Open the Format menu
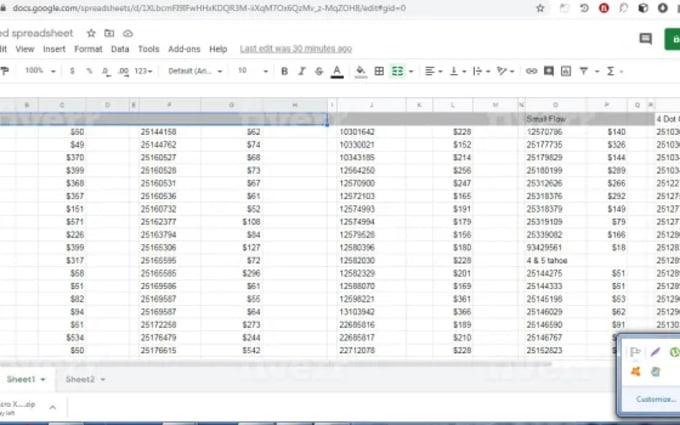Viewport: 680px width, 425px height. click(88, 49)
